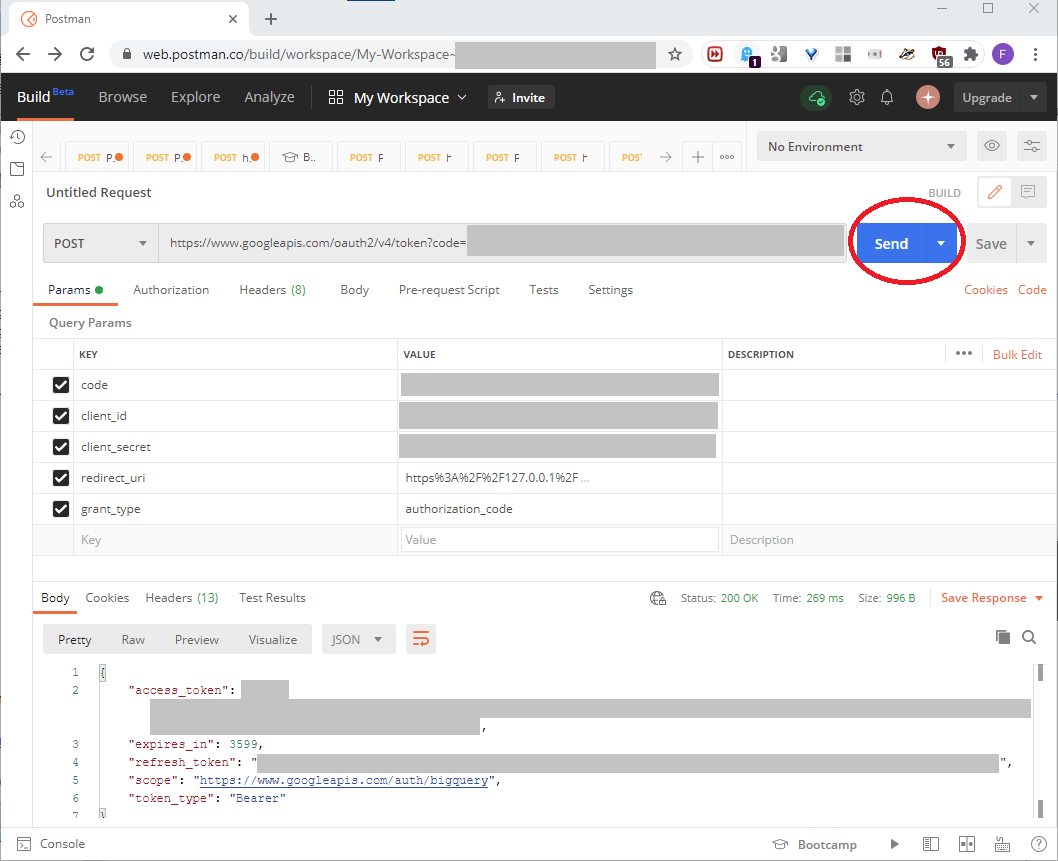The width and height of the screenshot is (1058, 861).
Task: Uncheck the client_id parameter checkbox
Action: 61,416
